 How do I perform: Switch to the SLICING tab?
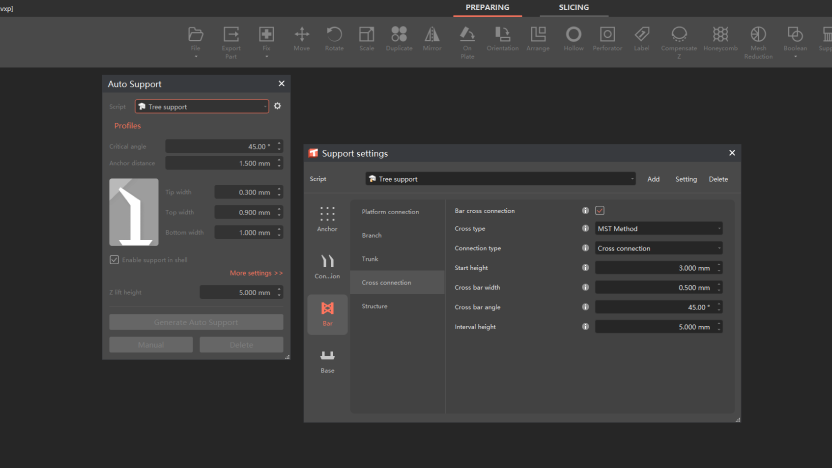(574, 7)
